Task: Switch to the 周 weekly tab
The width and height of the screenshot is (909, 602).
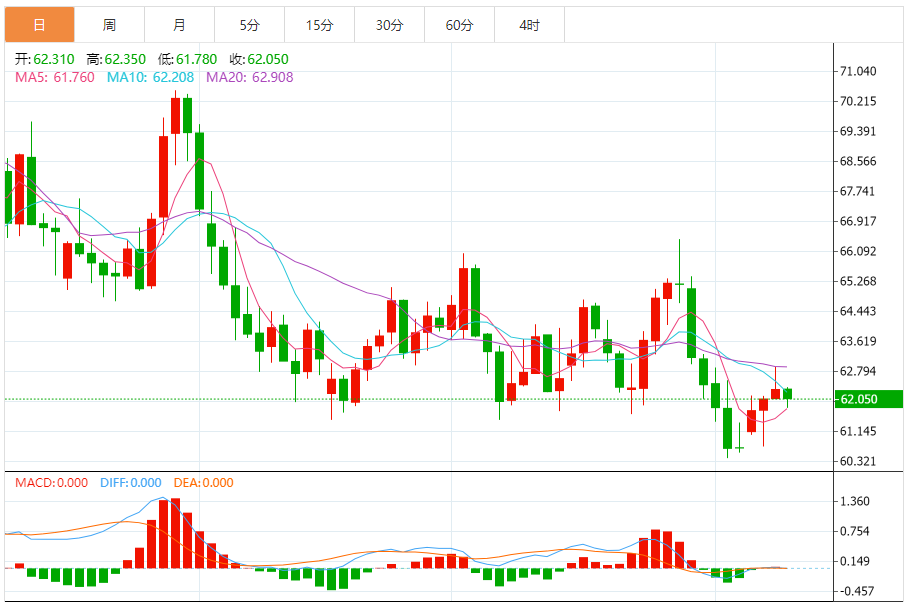Action: [x=110, y=25]
